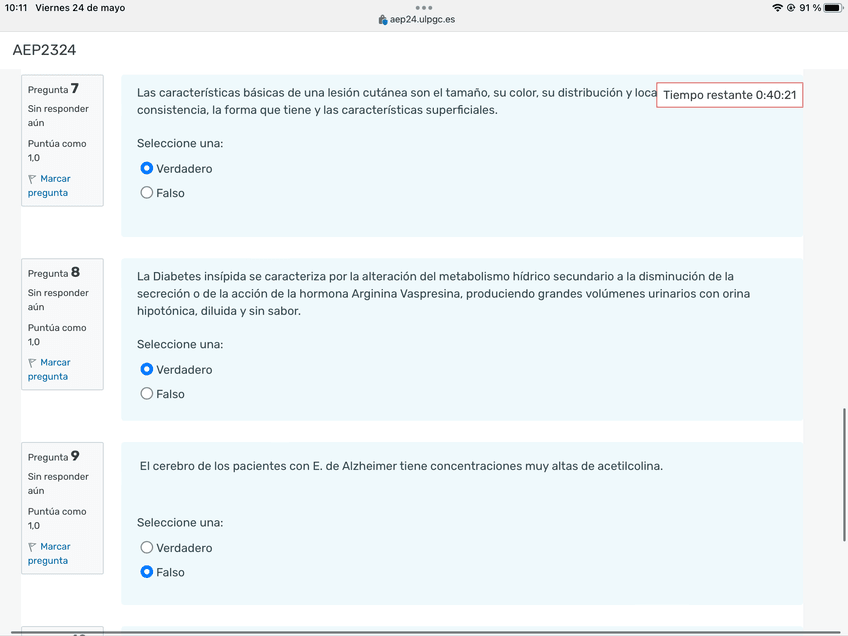The height and width of the screenshot is (636, 848).
Task: Select Verdadero for the Alzheimer question
Action: click(x=147, y=548)
